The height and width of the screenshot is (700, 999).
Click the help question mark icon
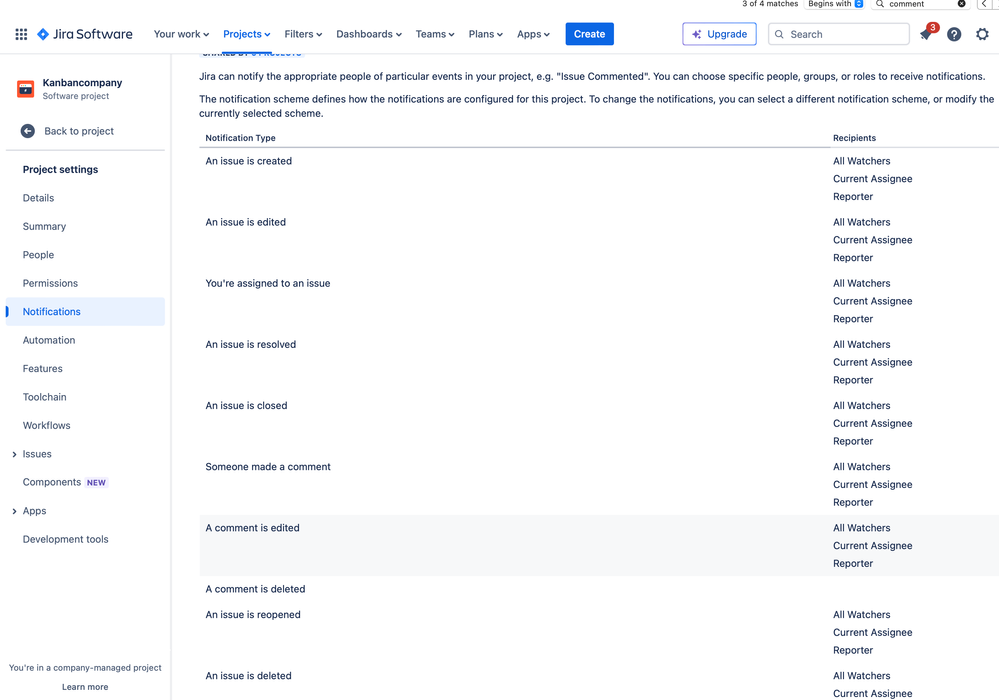click(953, 33)
